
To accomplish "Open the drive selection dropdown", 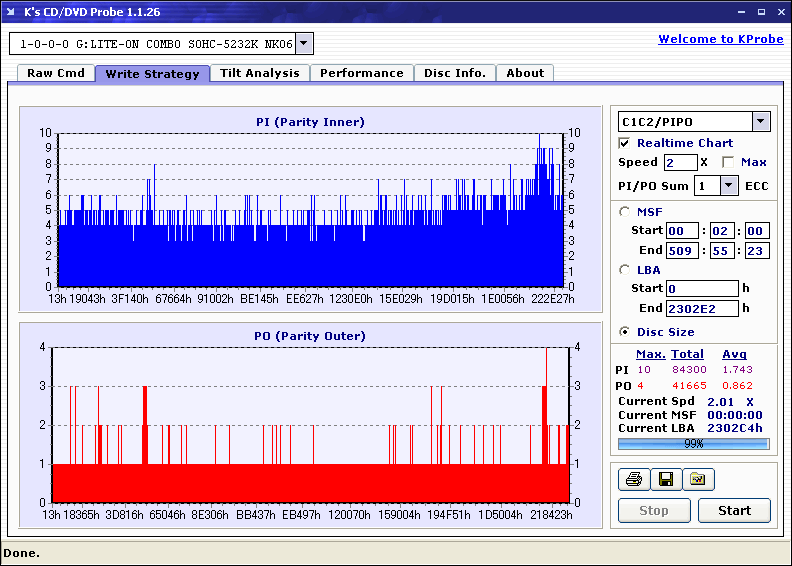I will (305, 44).
